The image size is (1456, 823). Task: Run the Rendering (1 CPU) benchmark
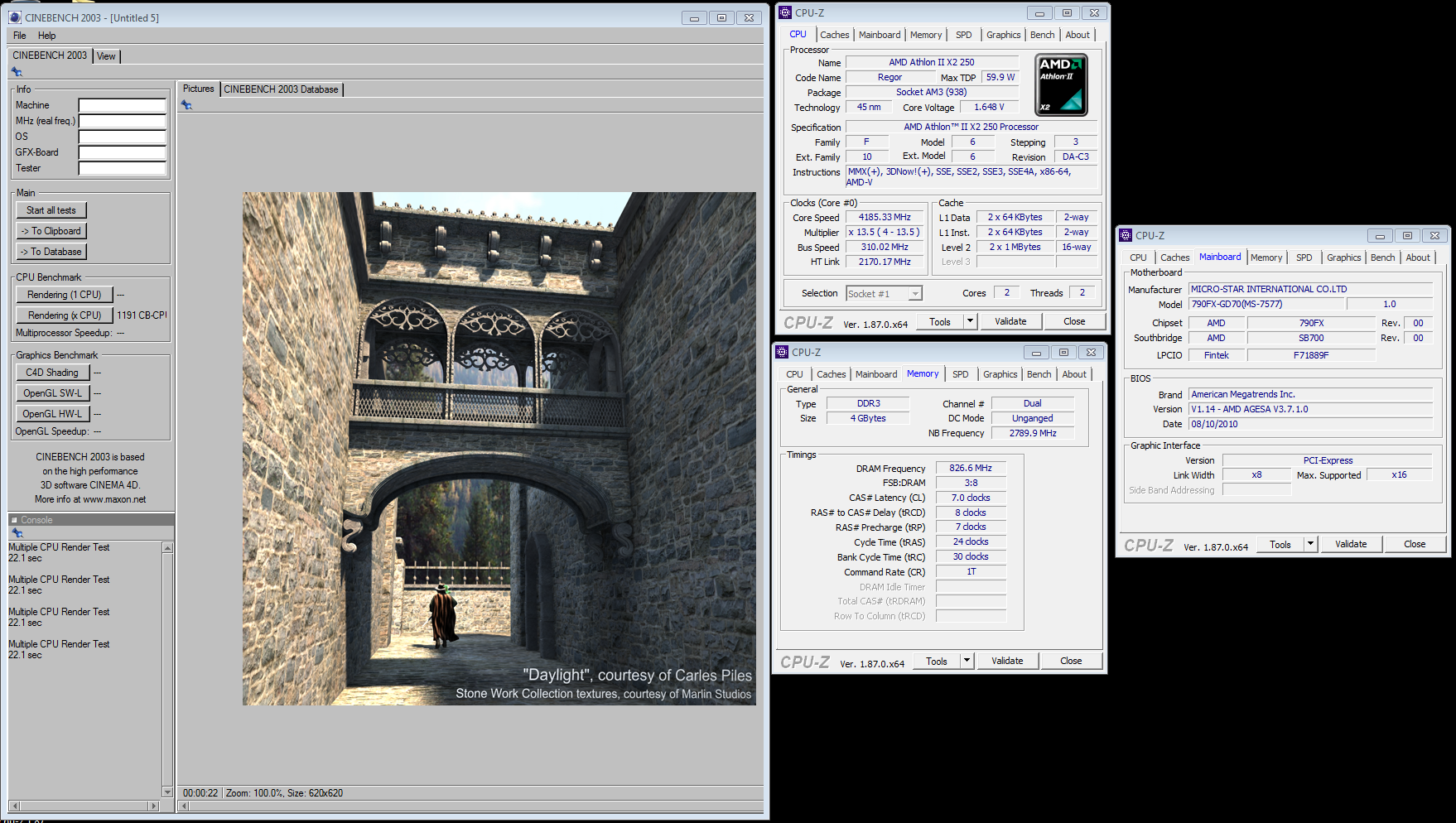pos(65,295)
